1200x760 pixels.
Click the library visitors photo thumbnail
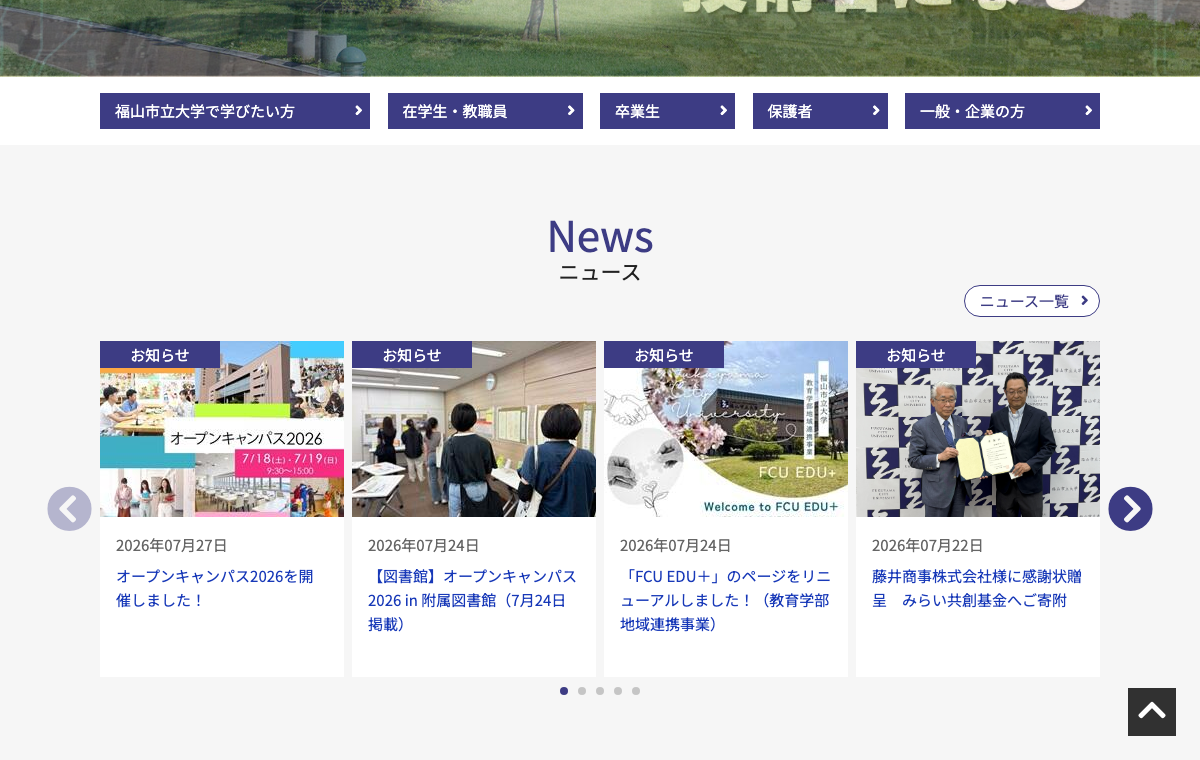click(474, 429)
